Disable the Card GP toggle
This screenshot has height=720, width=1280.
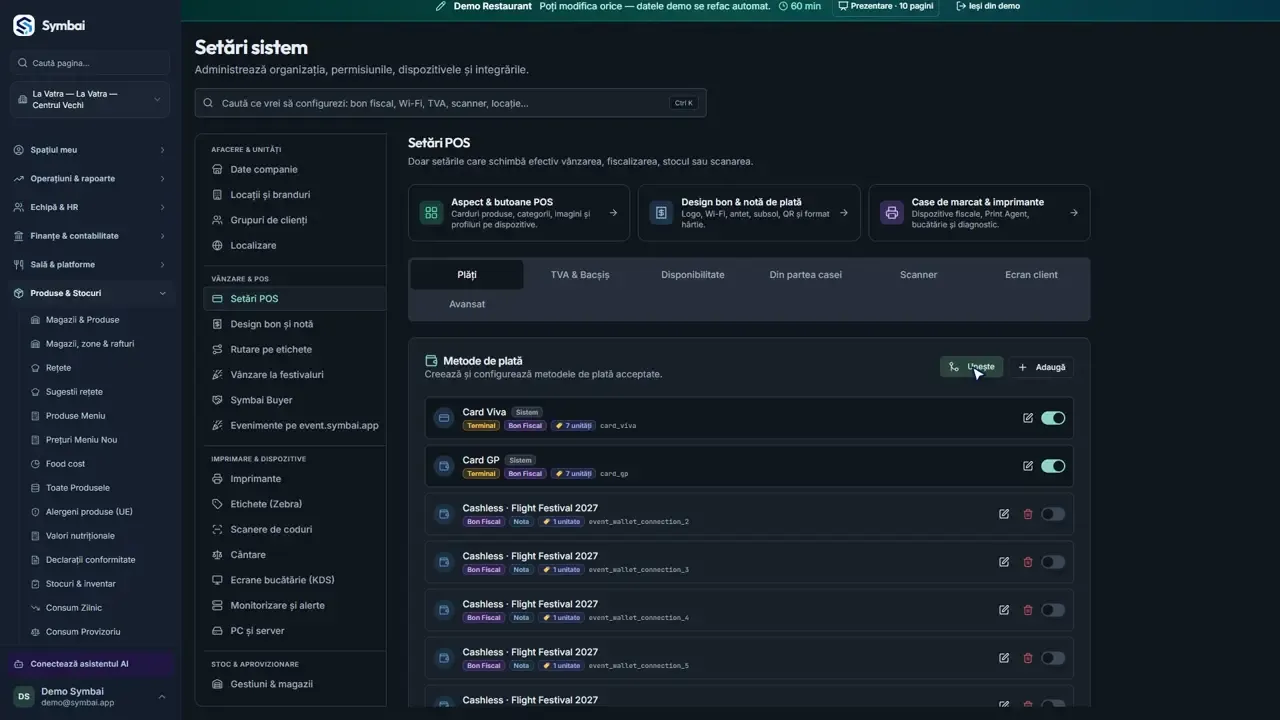click(1053, 466)
